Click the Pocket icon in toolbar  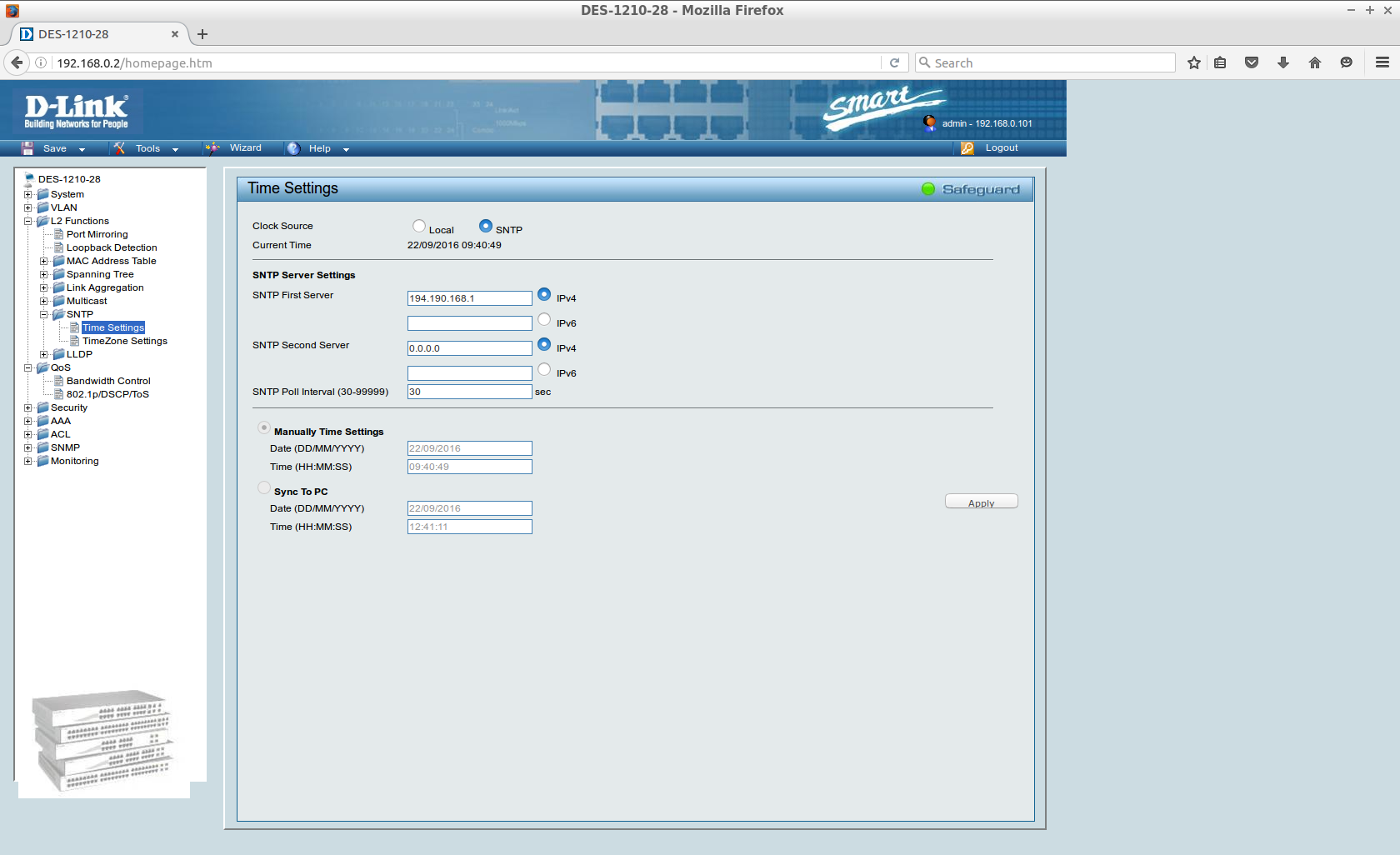point(1252,63)
